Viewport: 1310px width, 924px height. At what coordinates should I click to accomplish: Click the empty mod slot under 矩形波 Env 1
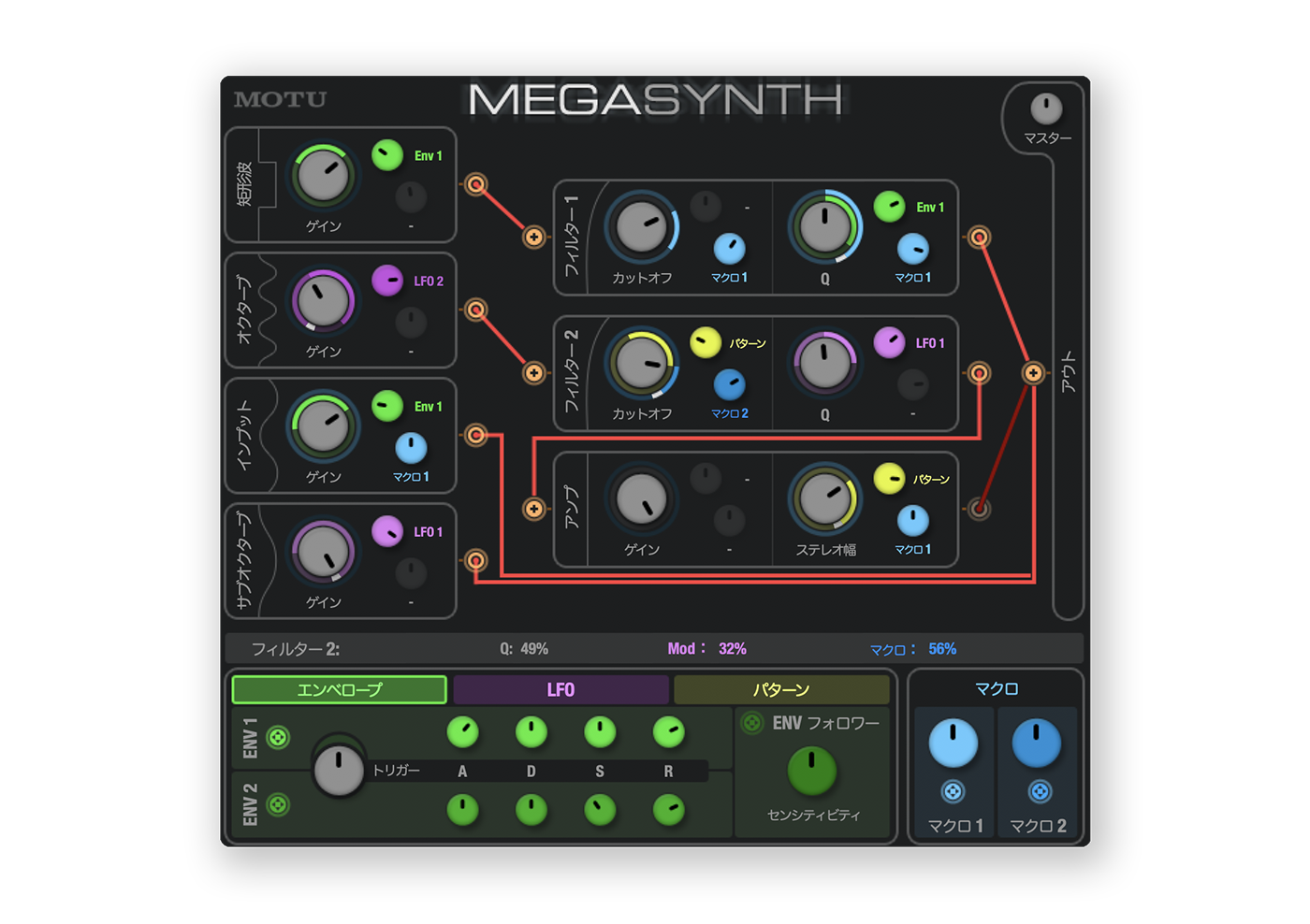pos(411,197)
